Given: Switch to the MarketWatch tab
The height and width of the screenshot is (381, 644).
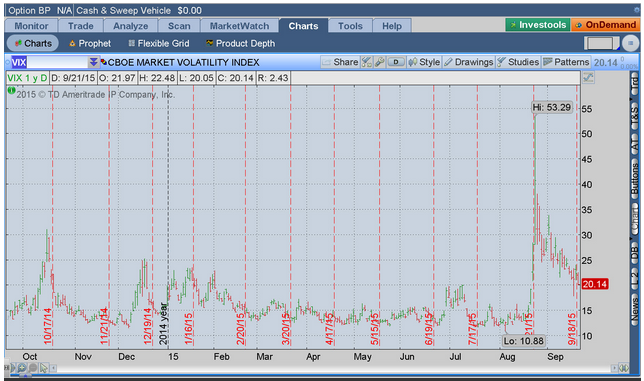Looking at the screenshot, I should point(239,26).
